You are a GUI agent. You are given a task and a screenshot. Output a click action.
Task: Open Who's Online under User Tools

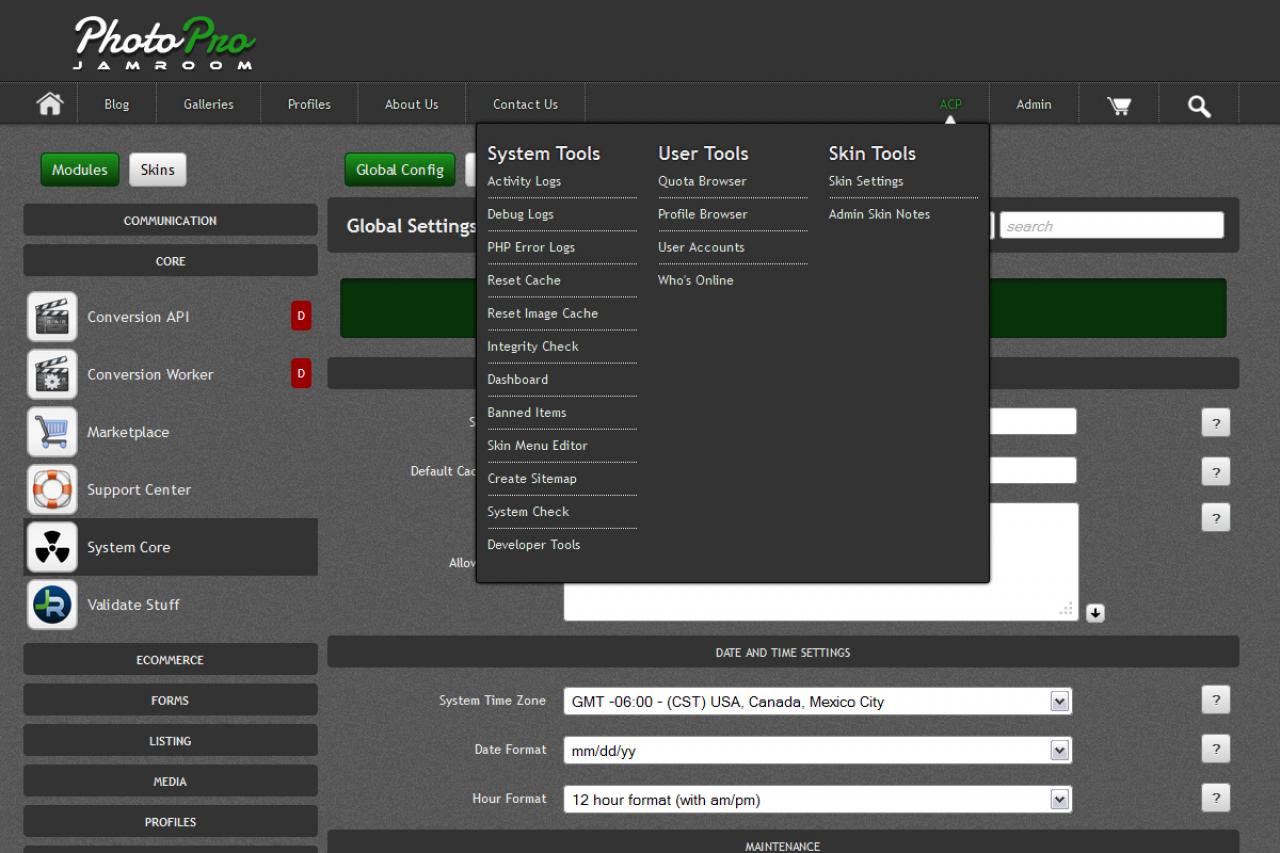point(695,280)
